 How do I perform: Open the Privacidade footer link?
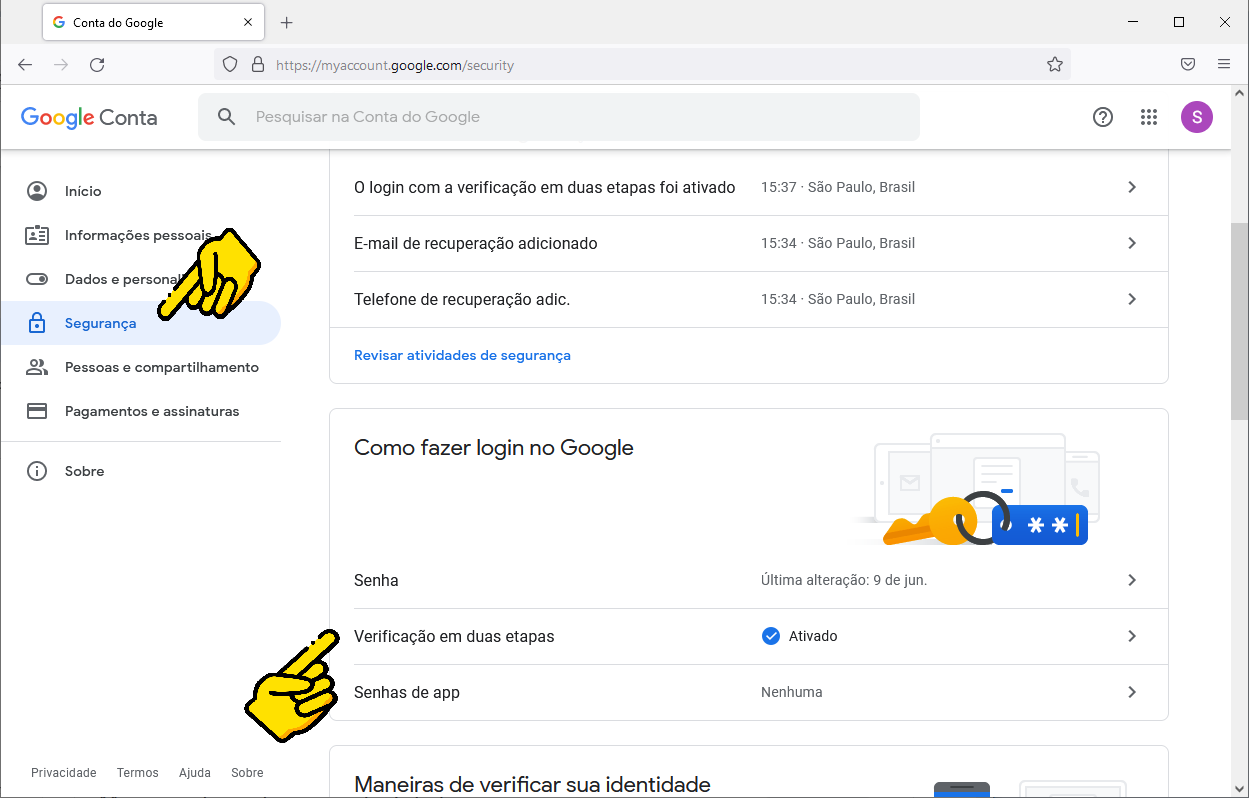pyautogui.click(x=64, y=773)
